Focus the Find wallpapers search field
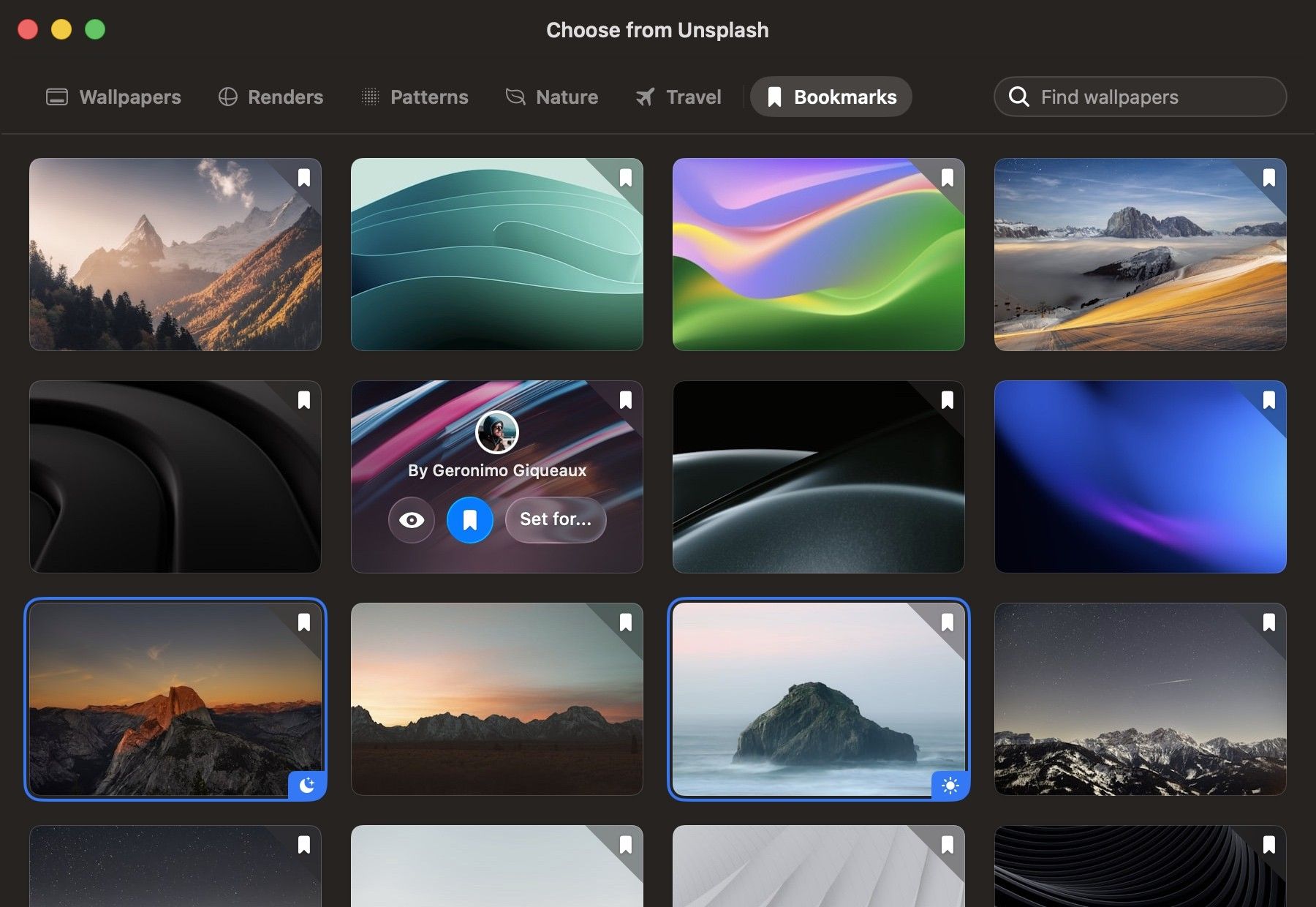This screenshot has height=907, width=1316. point(1141,97)
